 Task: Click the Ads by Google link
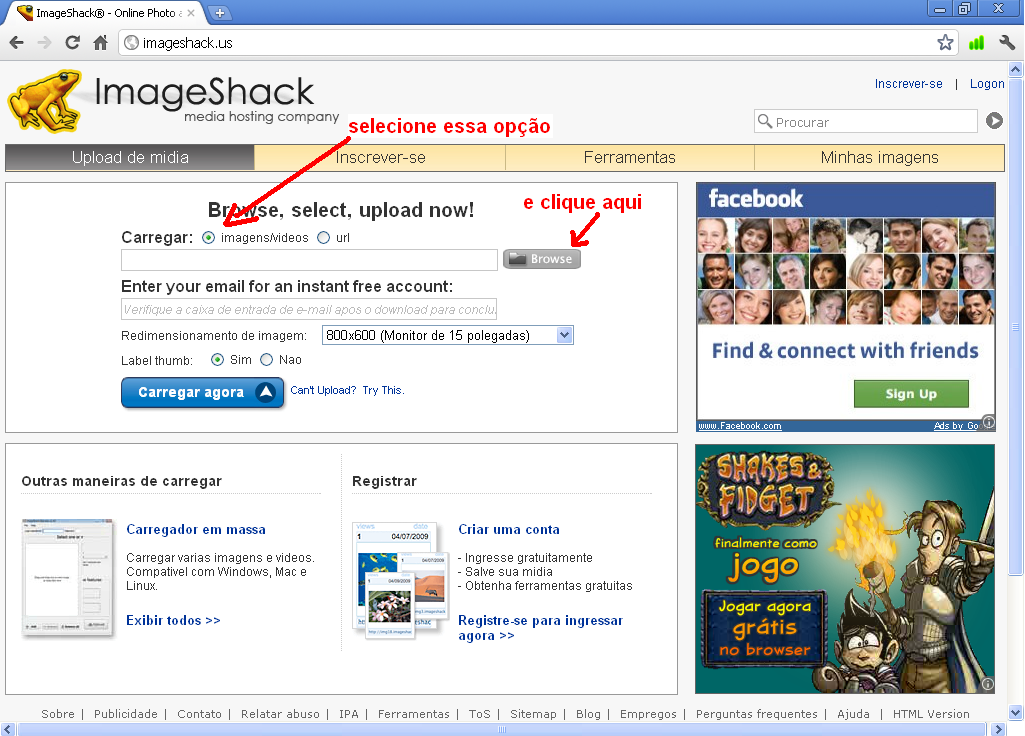click(x=956, y=426)
